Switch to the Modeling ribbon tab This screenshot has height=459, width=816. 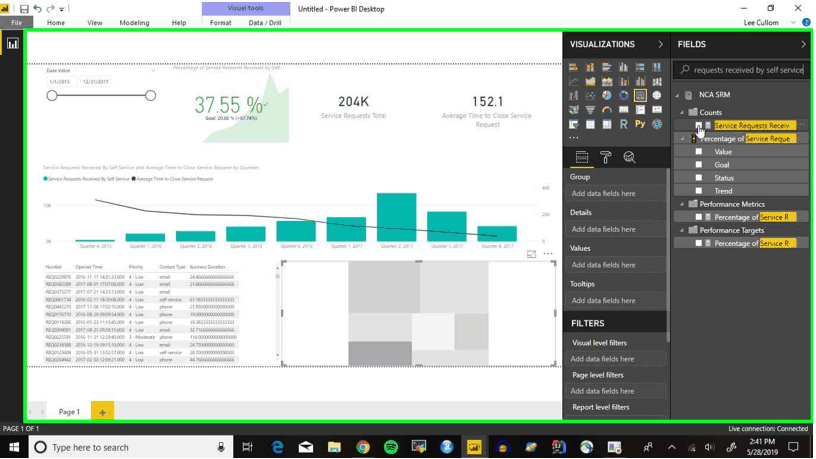(x=134, y=22)
